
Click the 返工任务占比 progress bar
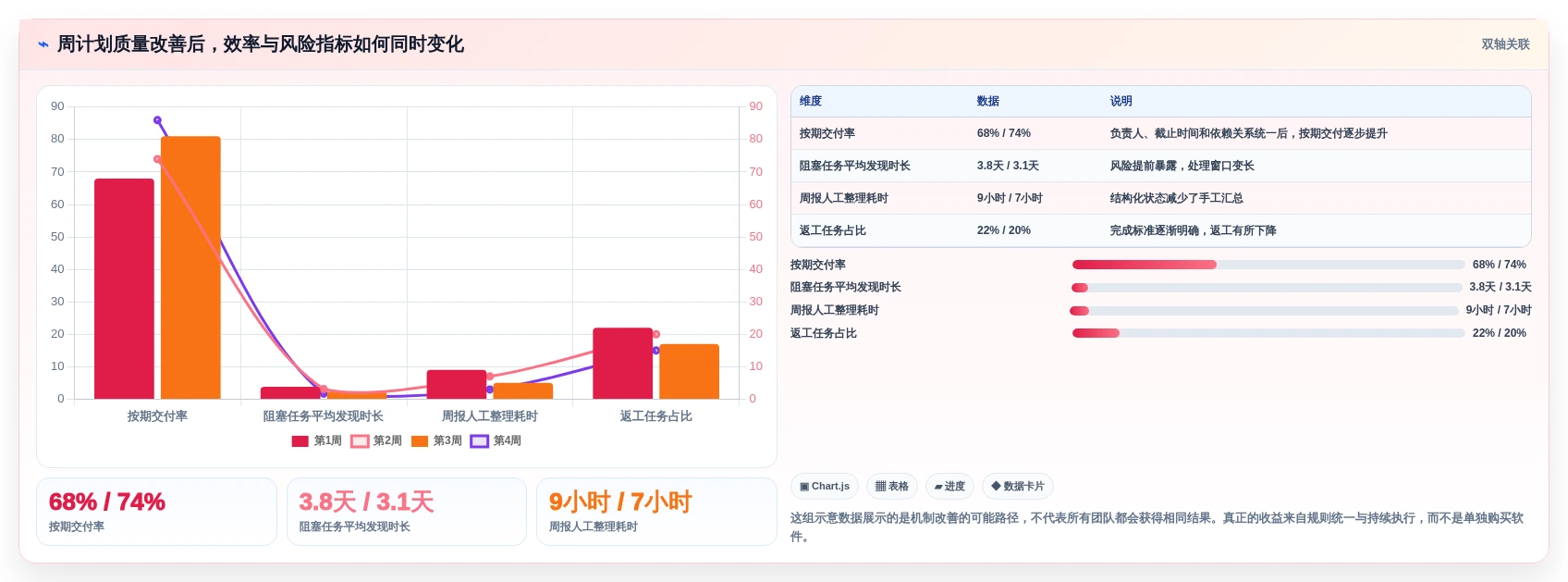(1268, 333)
